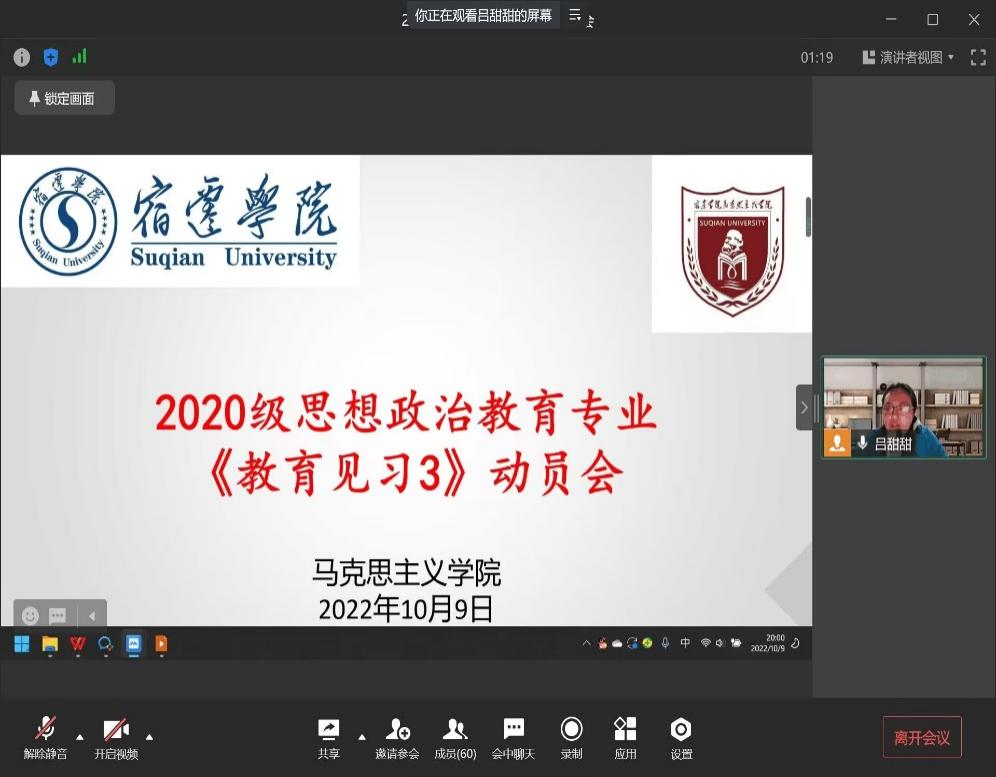Expand audio options arrow beside 解除静音
The image size is (996, 777).
[x=80, y=737]
